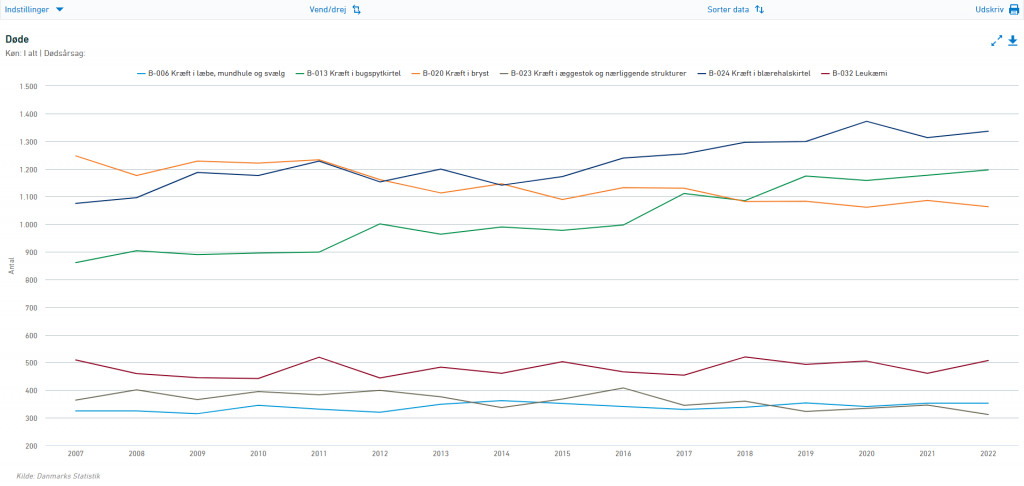Click the Sorter data sort arrows icon
This screenshot has width=1024, height=486.
(759, 9)
